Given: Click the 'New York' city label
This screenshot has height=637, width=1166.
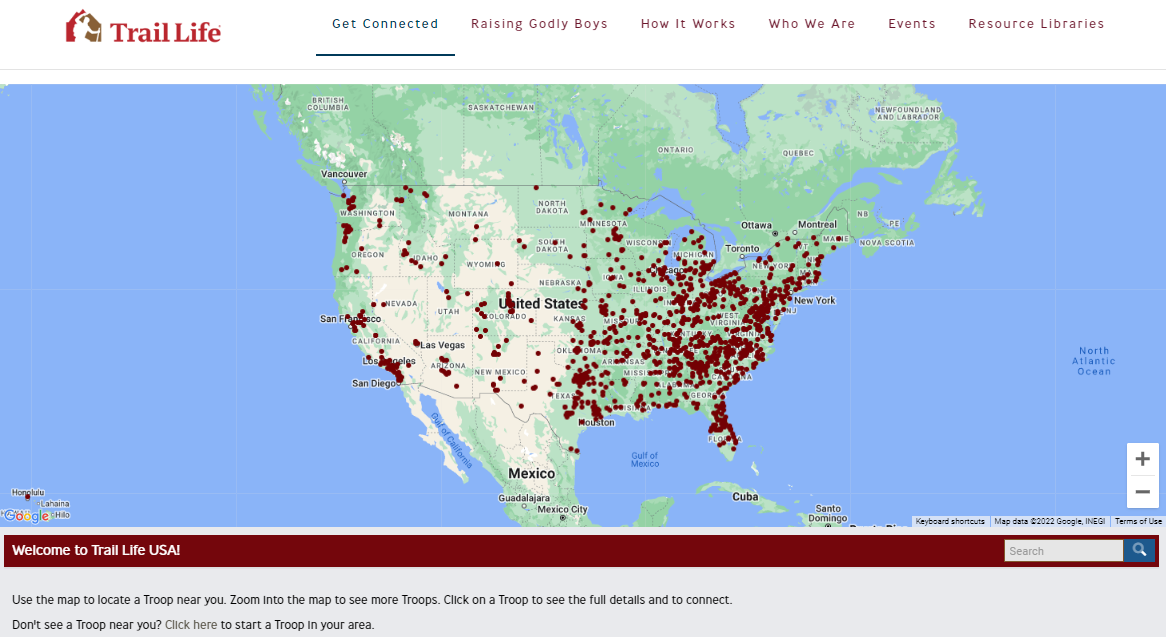Looking at the screenshot, I should (x=814, y=300).
